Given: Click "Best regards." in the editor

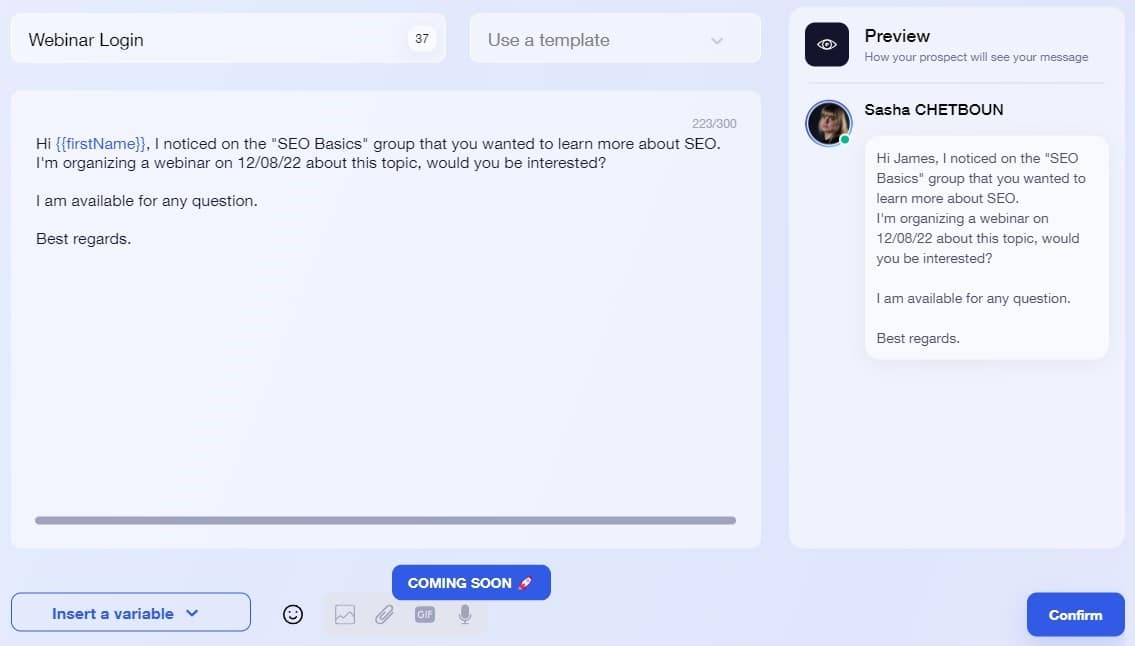Looking at the screenshot, I should point(83,239).
